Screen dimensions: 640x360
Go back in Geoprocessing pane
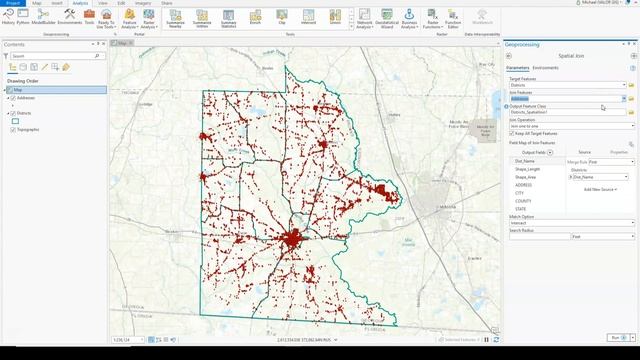pyautogui.click(x=509, y=56)
